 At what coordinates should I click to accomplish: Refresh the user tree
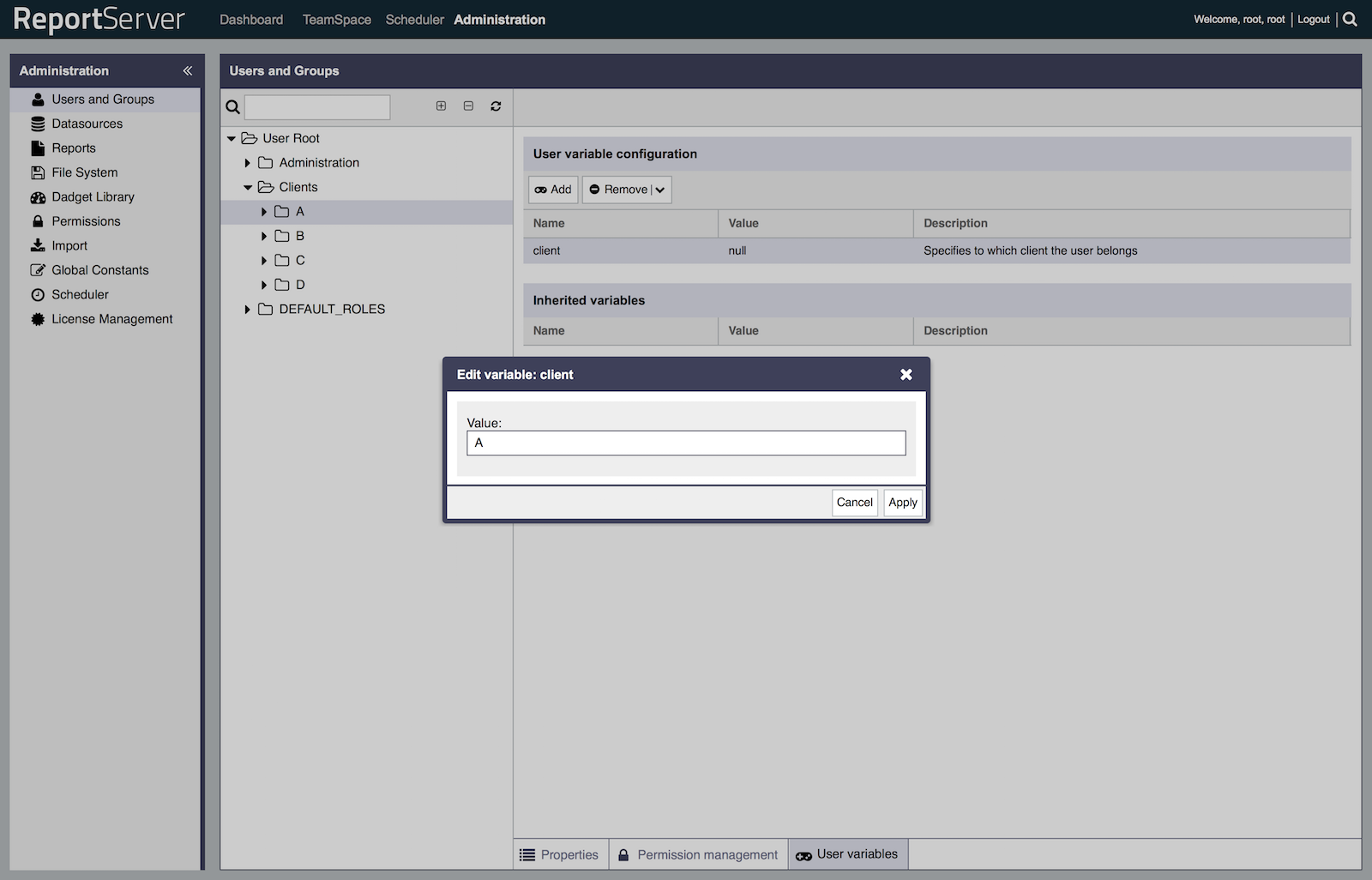click(496, 106)
